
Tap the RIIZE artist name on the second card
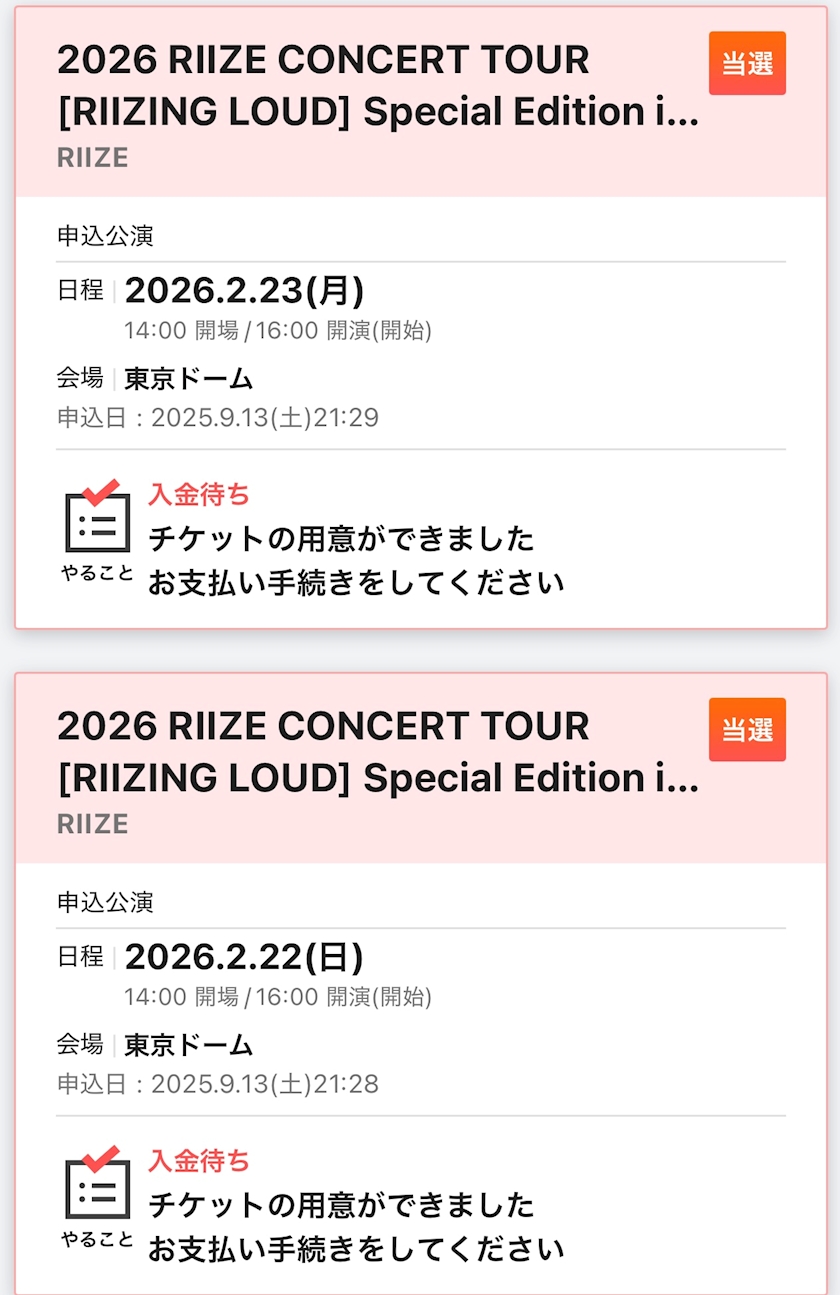[x=93, y=824]
